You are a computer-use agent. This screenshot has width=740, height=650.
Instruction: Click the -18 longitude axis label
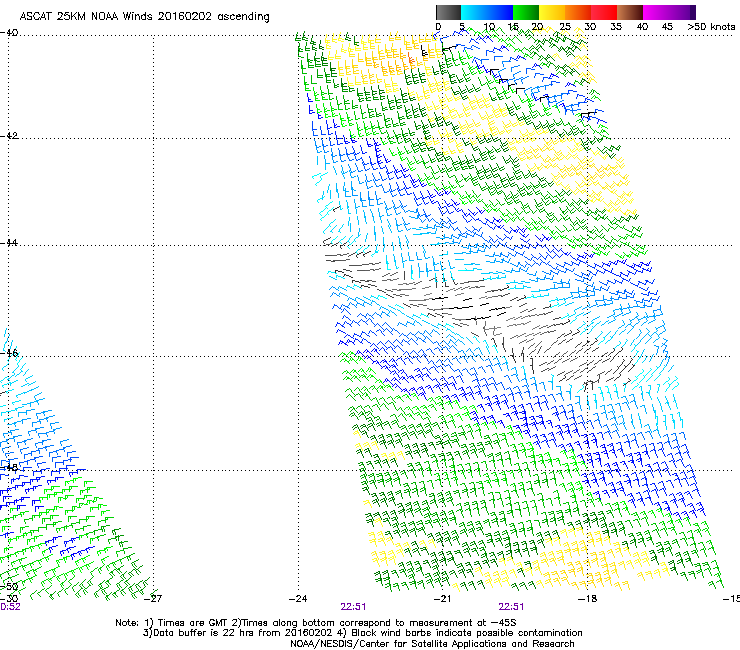(588, 599)
